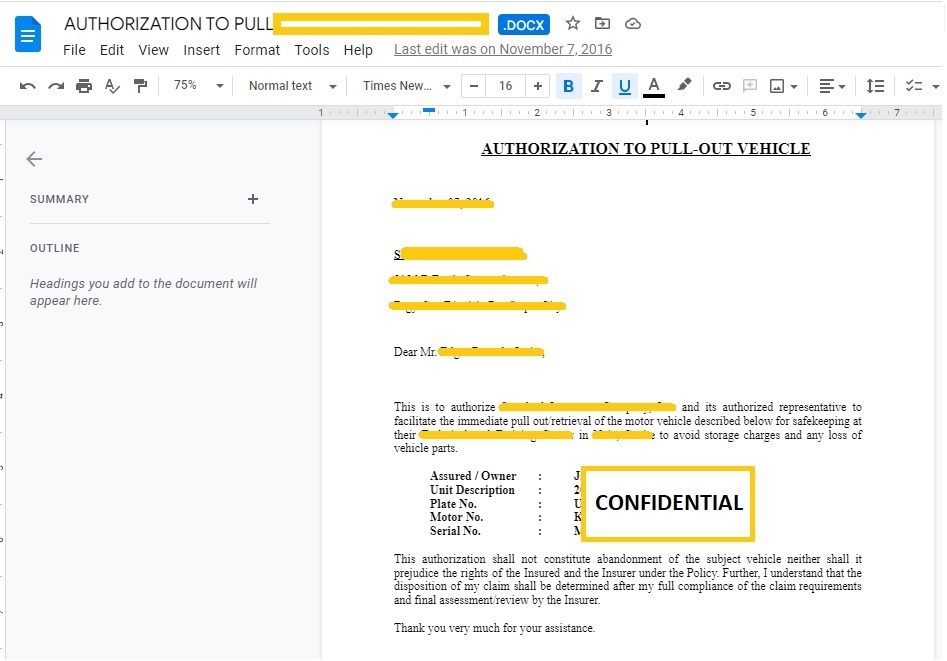Open the File menu
The height and width of the screenshot is (661, 947).
pyautogui.click(x=74, y=50)
